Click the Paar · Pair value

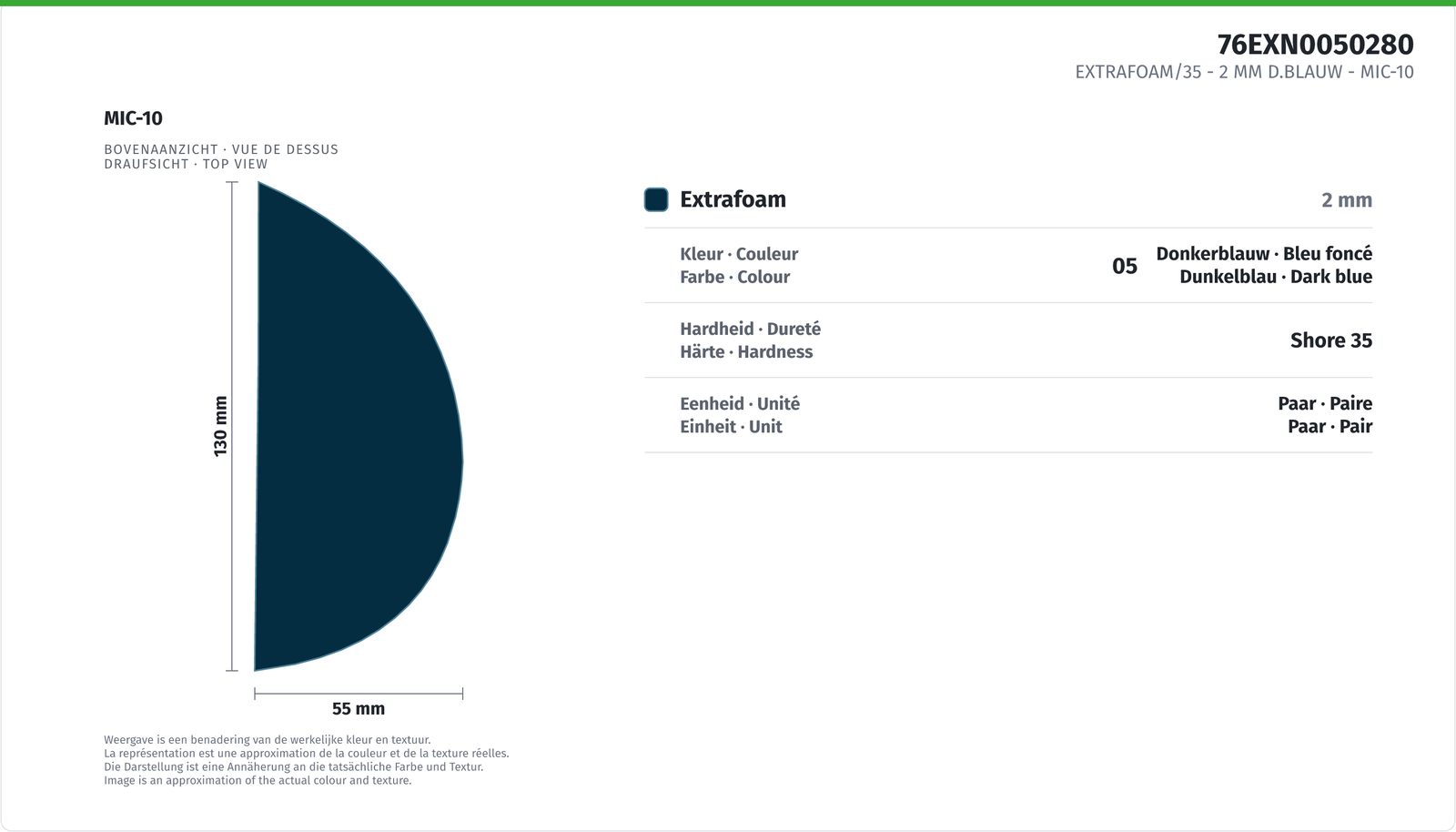(1330, 426)
